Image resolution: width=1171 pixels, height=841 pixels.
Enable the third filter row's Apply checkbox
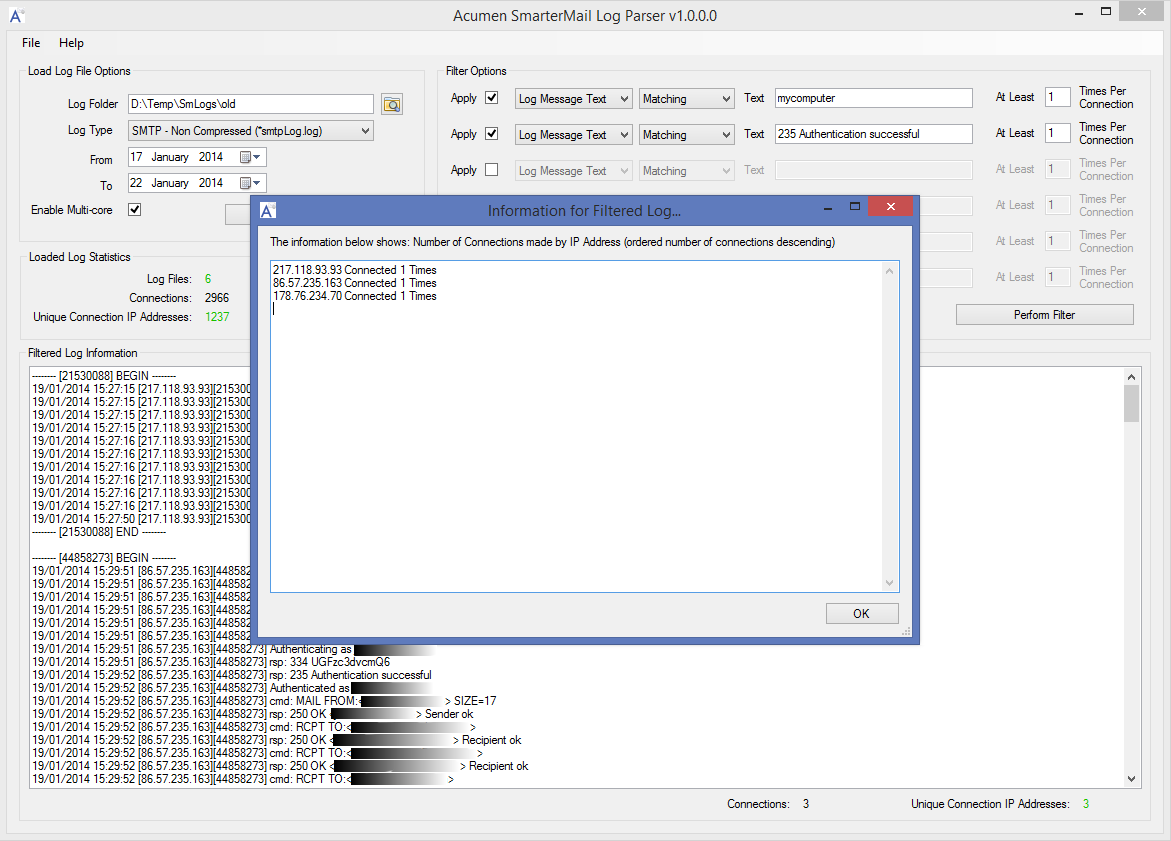point(491,170)
